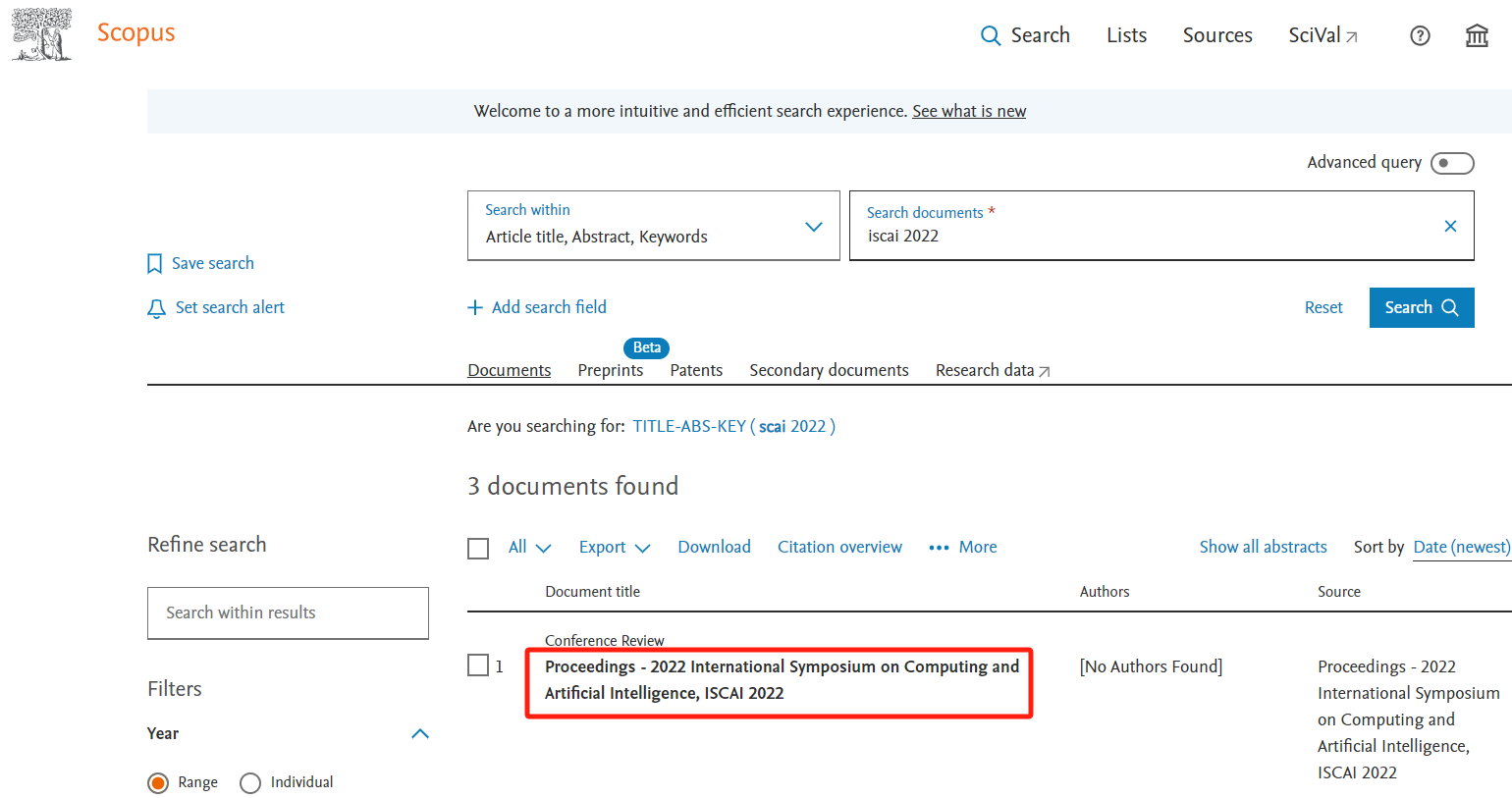Click the Source column header
Screen dimensions: 1512x798
[x=1339, y=591]
